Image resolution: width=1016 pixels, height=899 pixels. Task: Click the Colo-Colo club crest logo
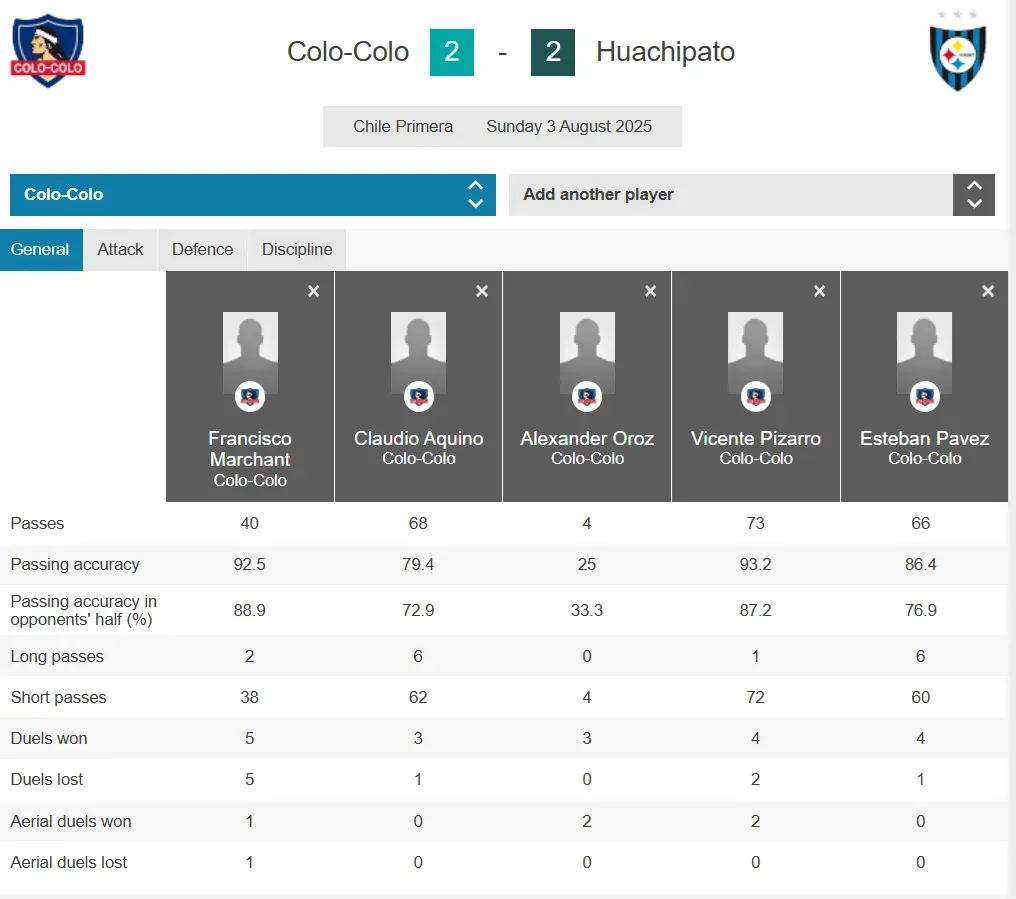[x=48, y=50]
